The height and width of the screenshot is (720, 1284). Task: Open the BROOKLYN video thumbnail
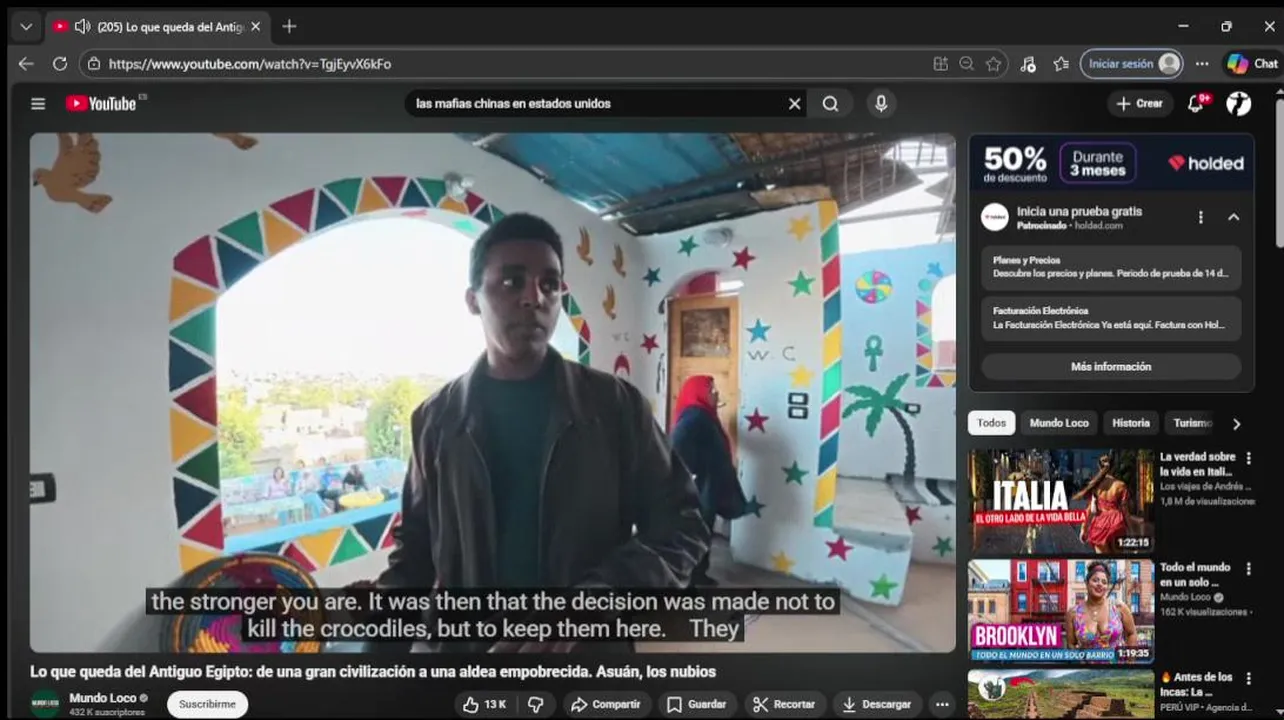coord(1060,610)
